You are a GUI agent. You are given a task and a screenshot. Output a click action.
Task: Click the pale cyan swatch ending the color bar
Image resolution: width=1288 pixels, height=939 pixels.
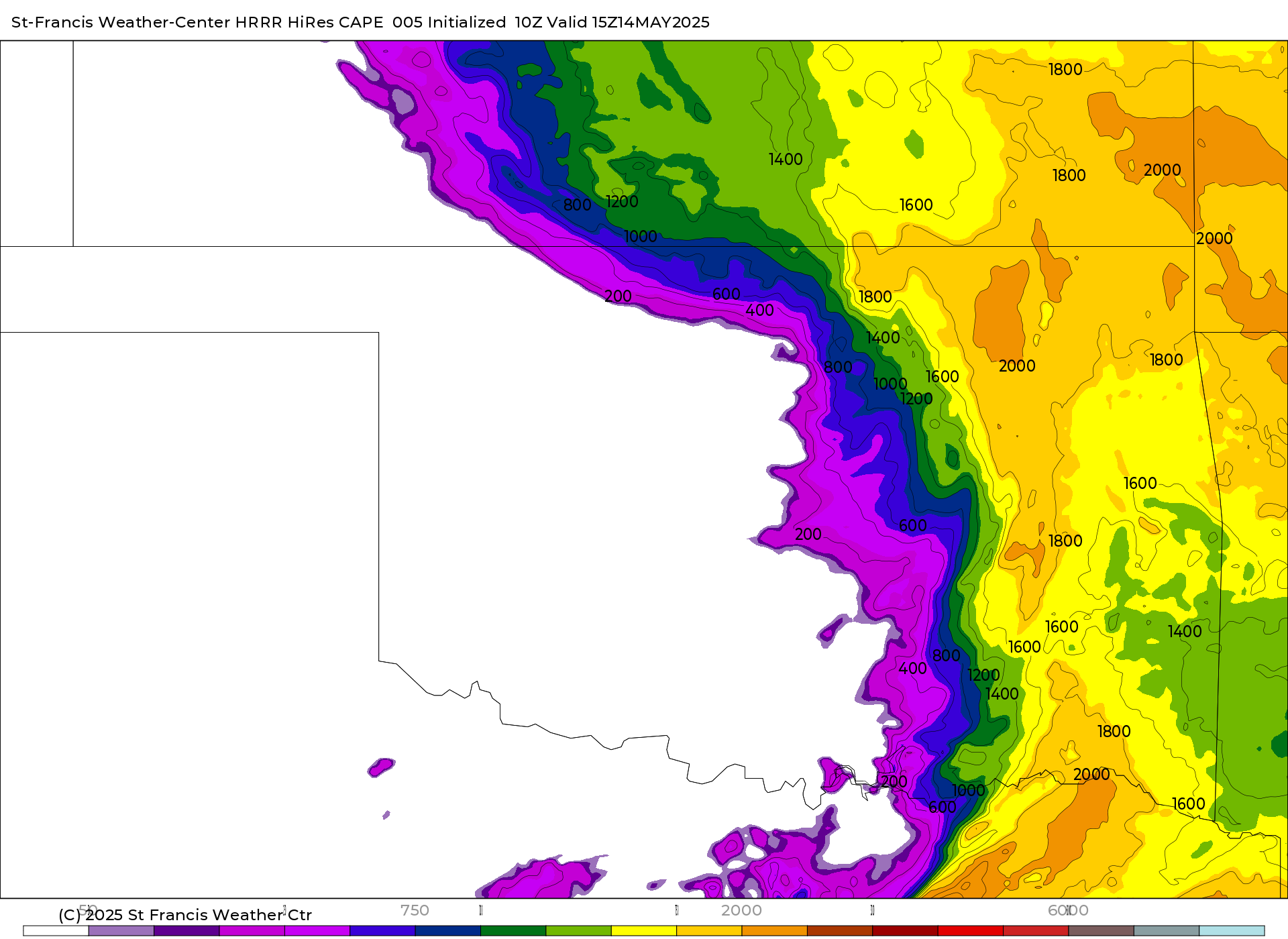point(1232,931)
